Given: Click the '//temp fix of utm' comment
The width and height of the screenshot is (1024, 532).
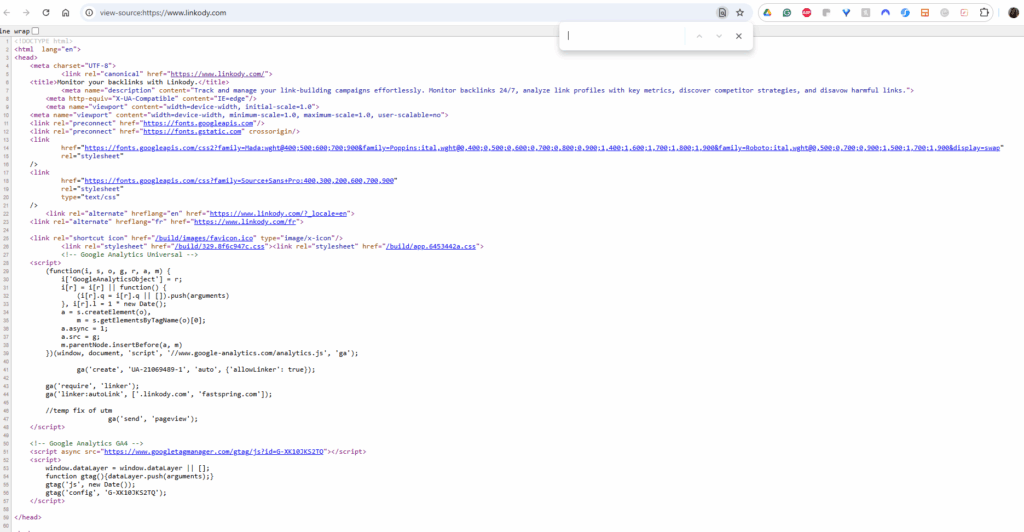Looking at the screenshot, I should [78, 411].
